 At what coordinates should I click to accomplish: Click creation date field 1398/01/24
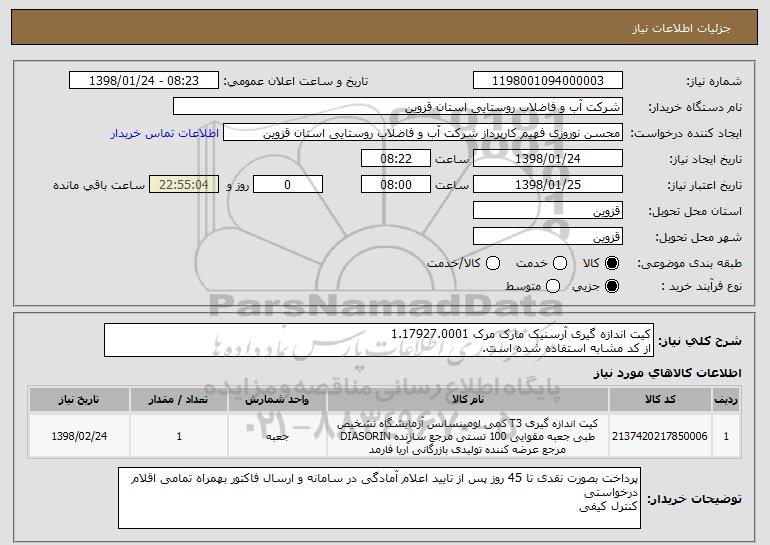click(x=548, y=159)
